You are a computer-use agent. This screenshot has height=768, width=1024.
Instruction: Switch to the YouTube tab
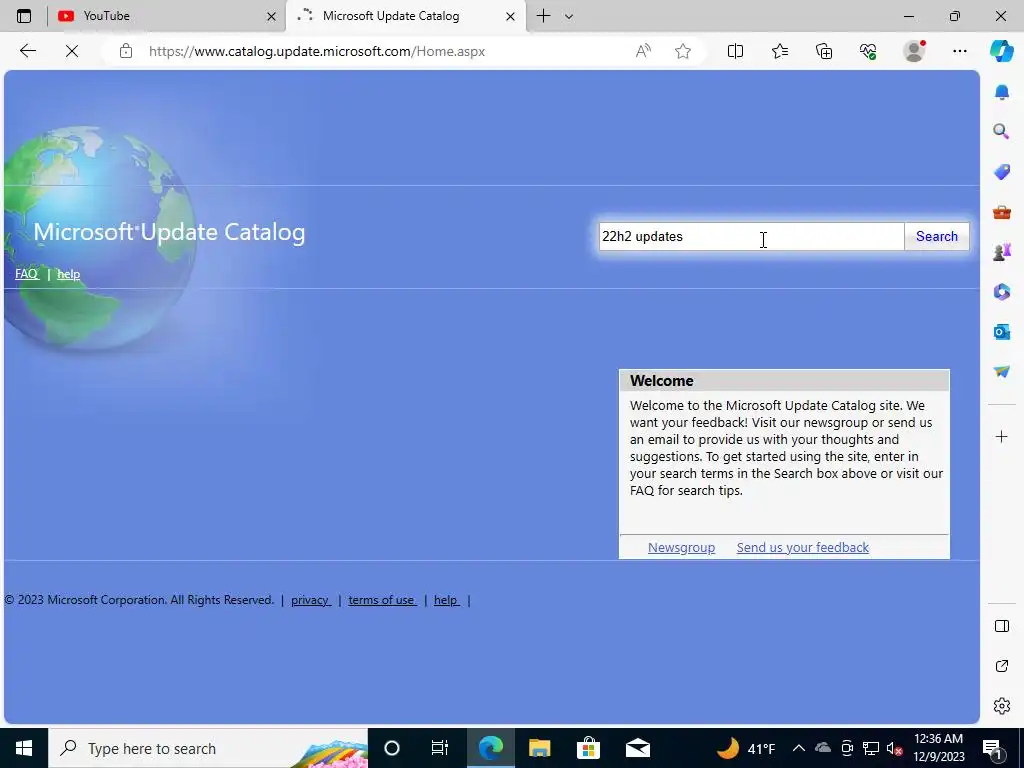[166, 16]
